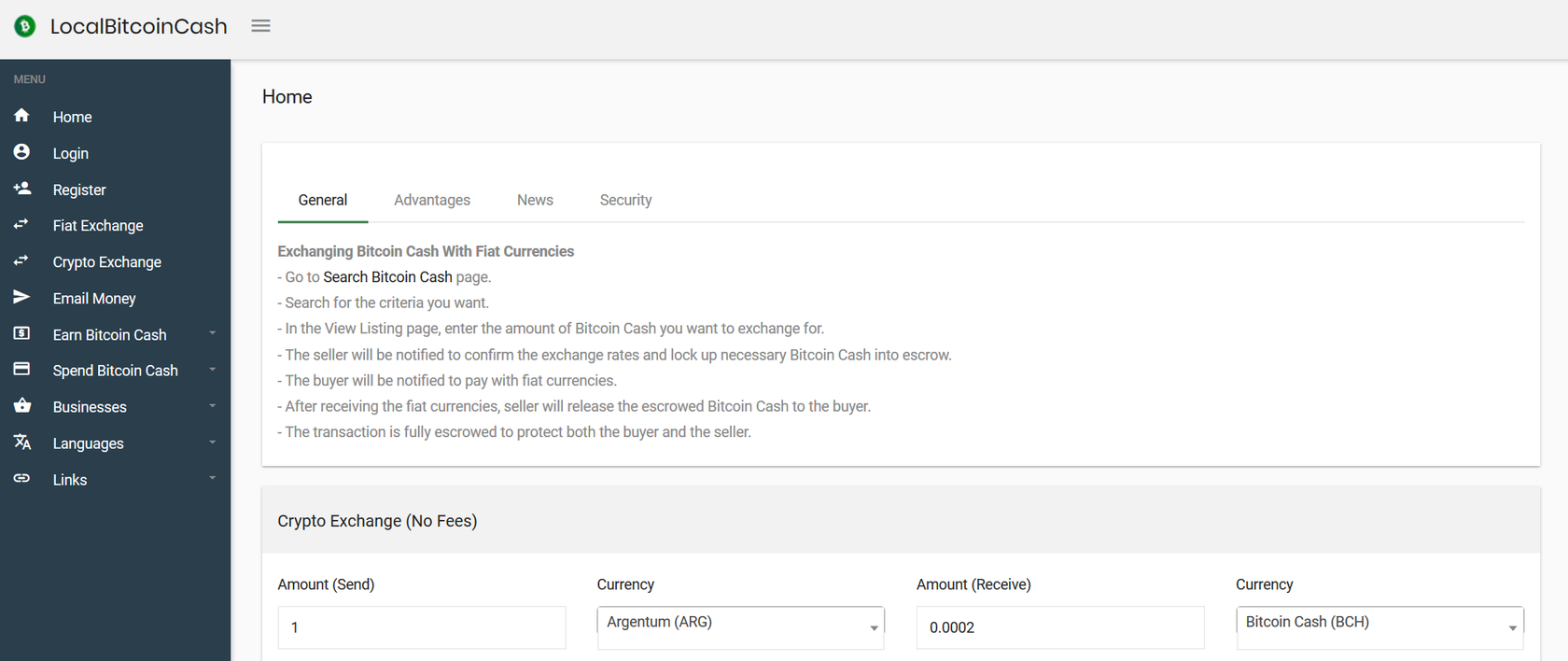
Task: Switch to the Security tab
Action: pyautogui.click(x=625, y=201)
